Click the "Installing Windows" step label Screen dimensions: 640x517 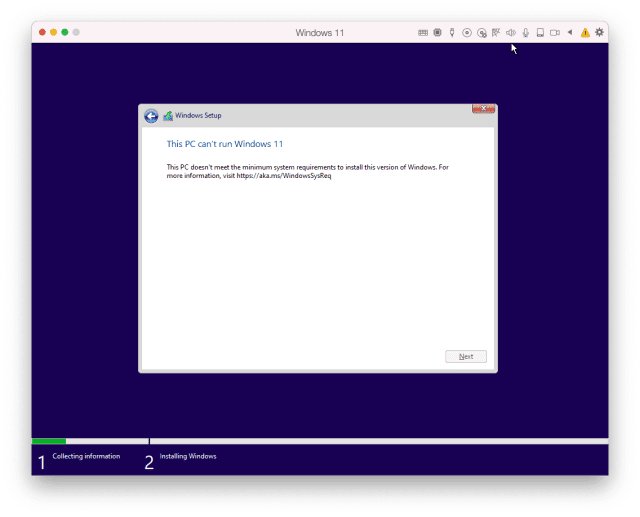(x=188, y=457)
